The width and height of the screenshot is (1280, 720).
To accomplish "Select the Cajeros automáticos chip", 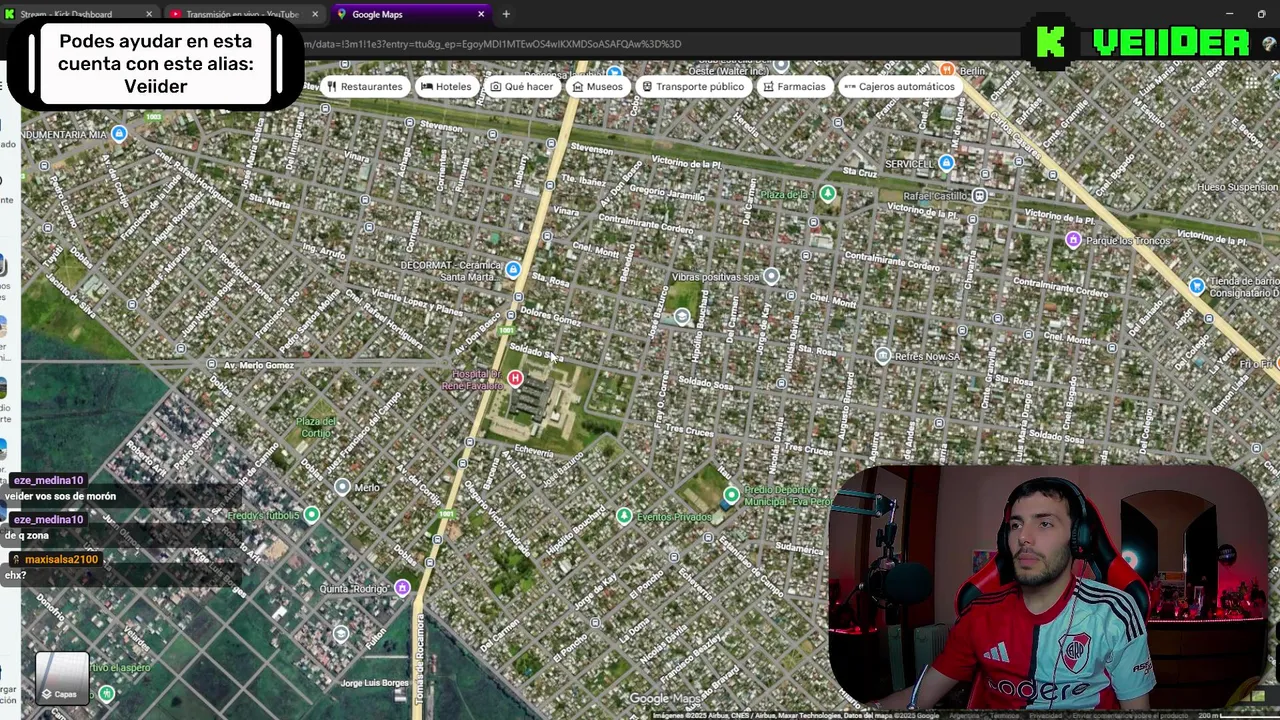I will [899, 87].
